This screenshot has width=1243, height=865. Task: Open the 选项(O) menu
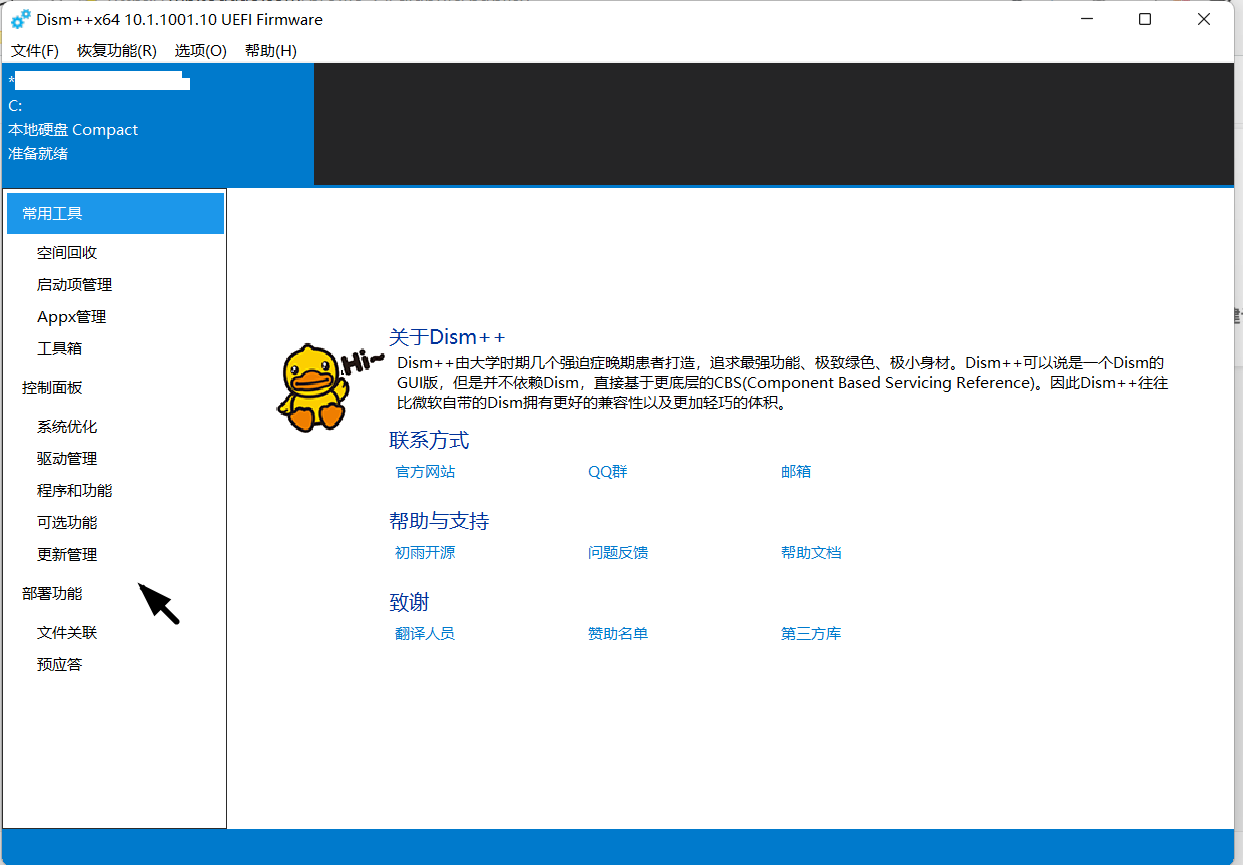click(x=200, y=51)
